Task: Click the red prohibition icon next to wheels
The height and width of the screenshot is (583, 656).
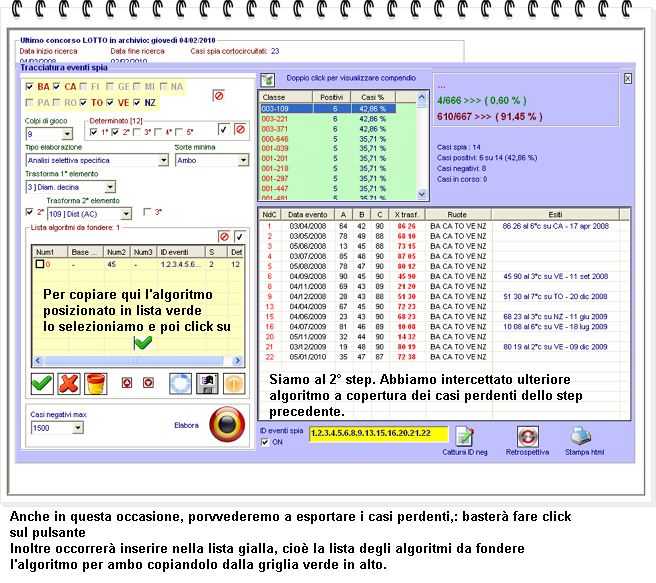Action: [218, 96]
